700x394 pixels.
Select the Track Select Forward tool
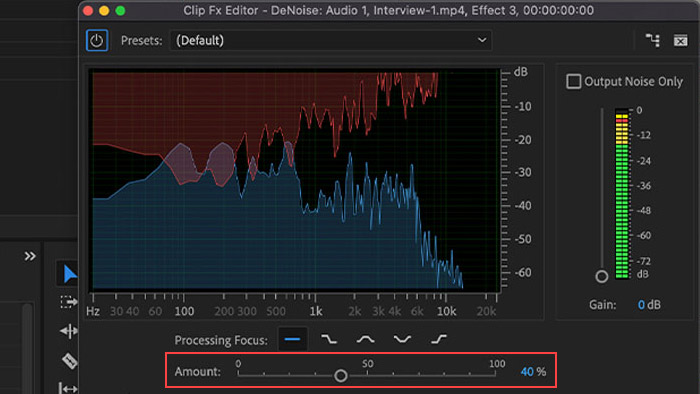click(69, 302)
